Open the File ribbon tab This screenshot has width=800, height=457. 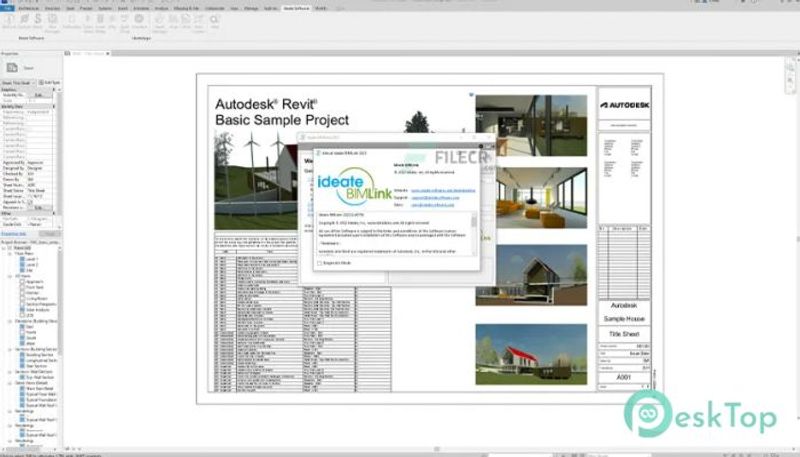pyautogui.click(x=7, y=8)
